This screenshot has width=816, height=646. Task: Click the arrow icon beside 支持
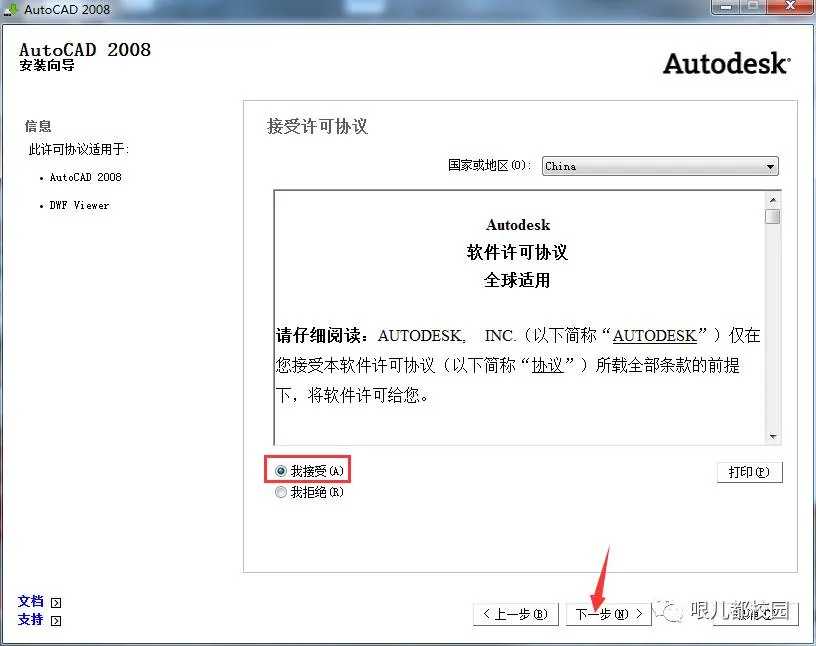tap(56, 620)
